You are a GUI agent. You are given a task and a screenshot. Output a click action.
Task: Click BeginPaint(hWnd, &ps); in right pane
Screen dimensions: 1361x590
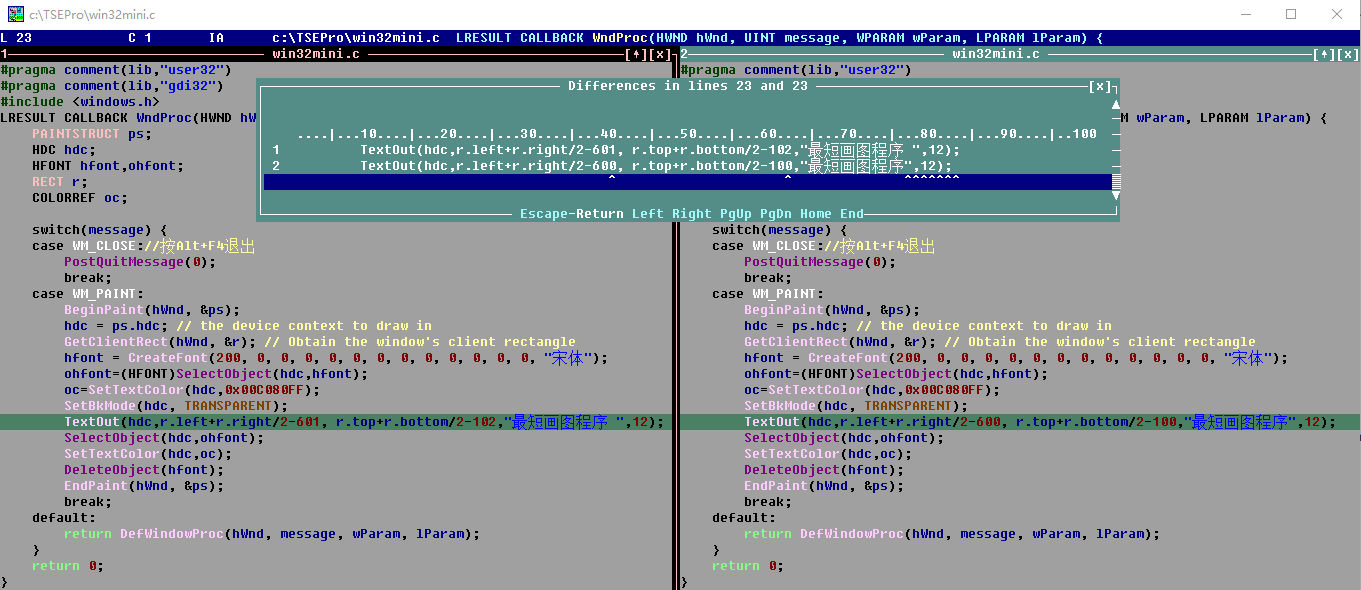[832, 310]
